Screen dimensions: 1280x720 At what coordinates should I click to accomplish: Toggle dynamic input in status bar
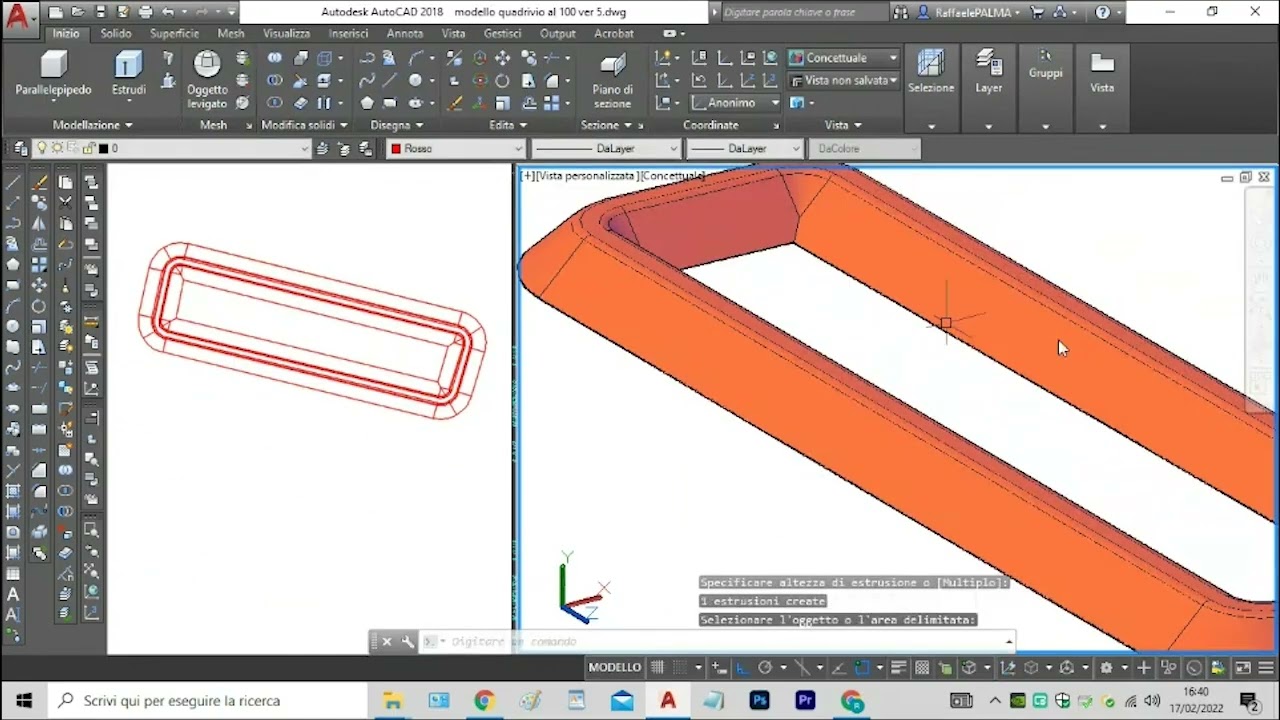coord(720,668)
